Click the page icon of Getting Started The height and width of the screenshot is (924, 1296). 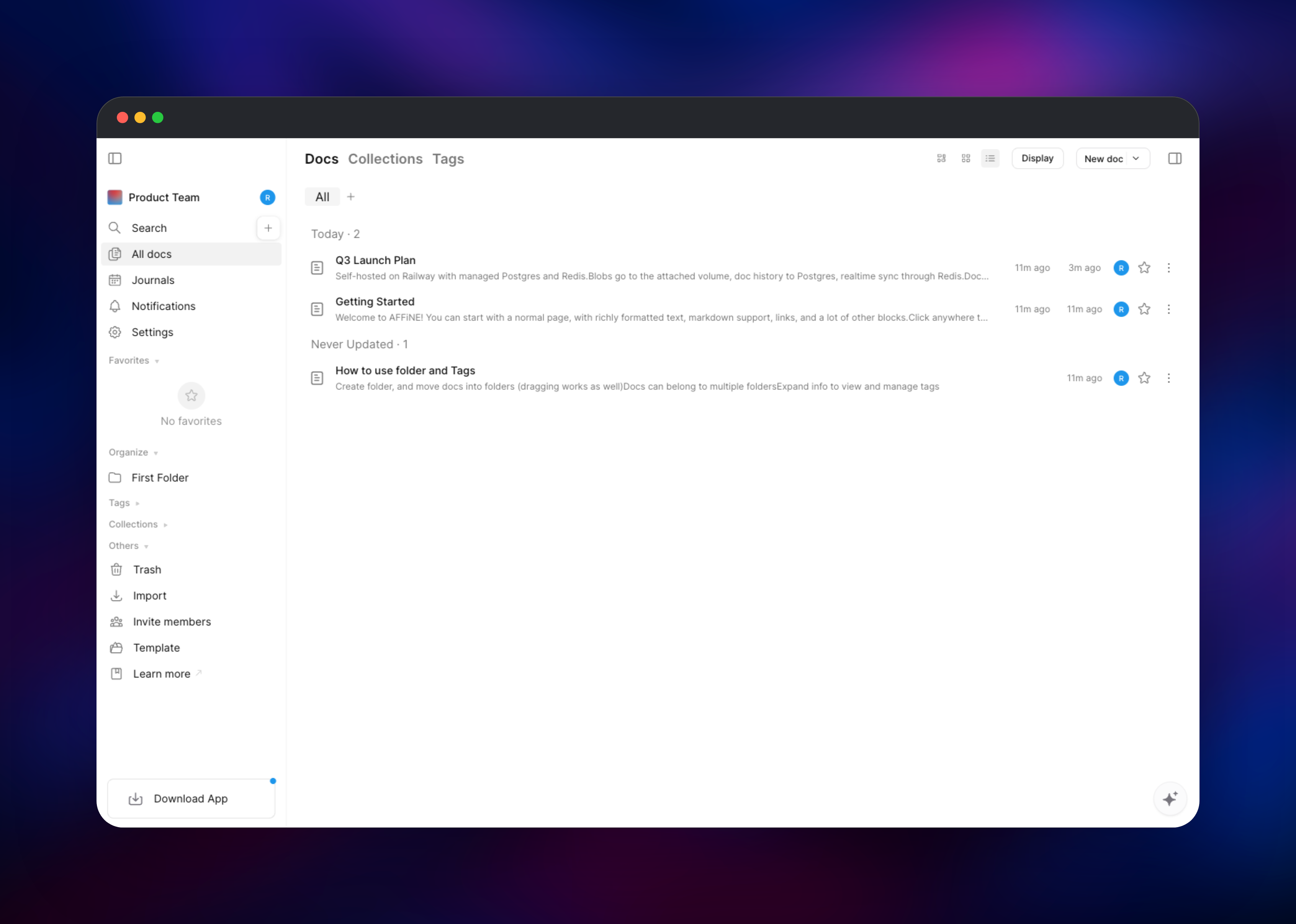point(317,309)
